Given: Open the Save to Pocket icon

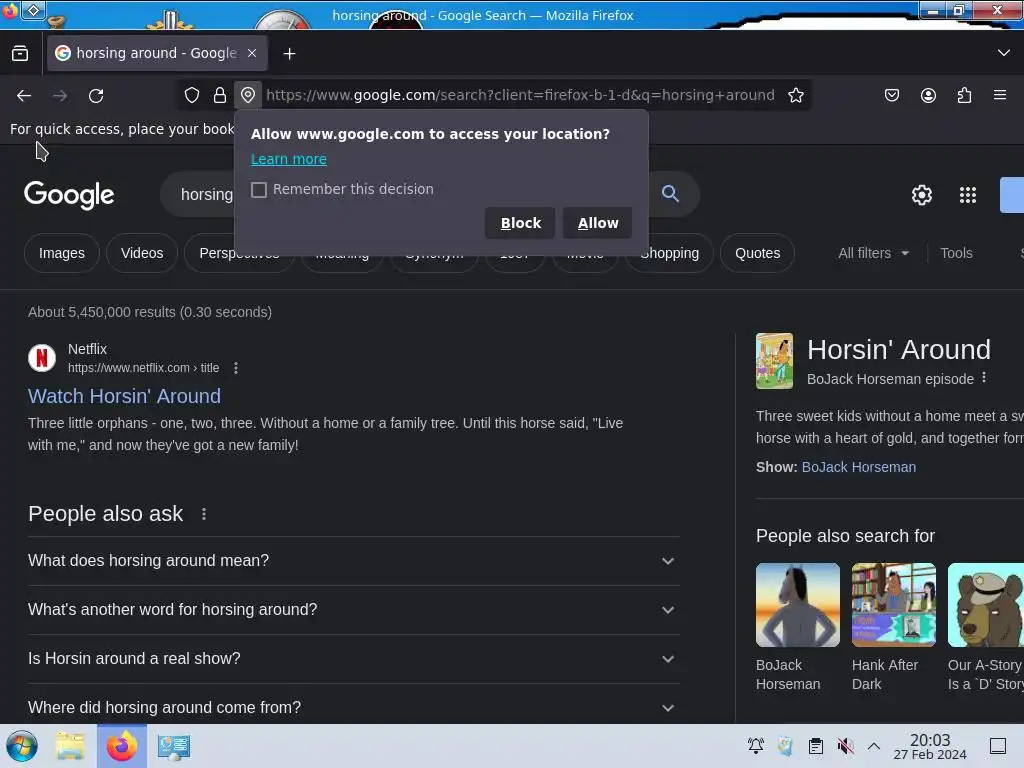Looking at the screenshot, I should (x=891, y=95).
